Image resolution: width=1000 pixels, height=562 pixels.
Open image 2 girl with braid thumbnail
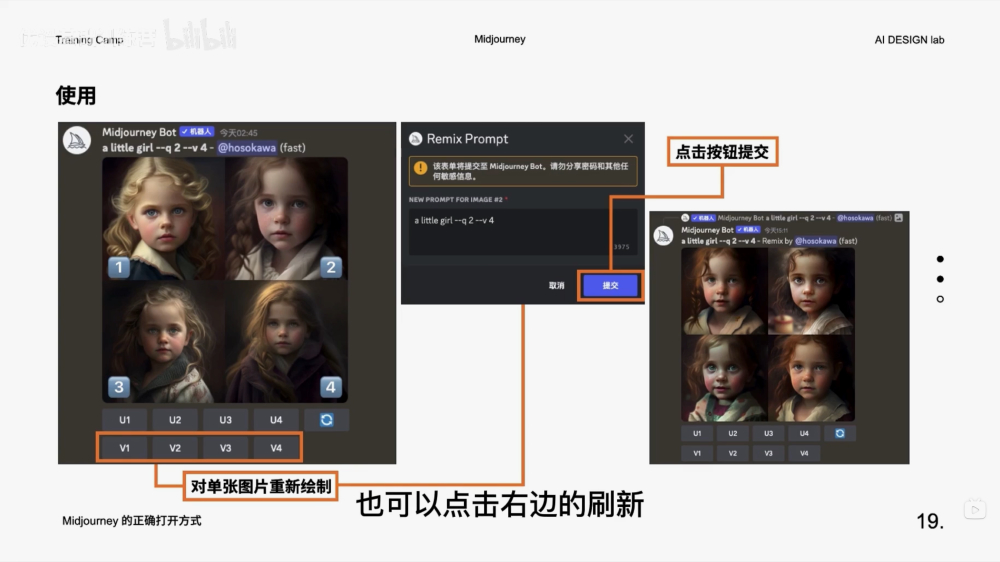click(x=286, y=218)
